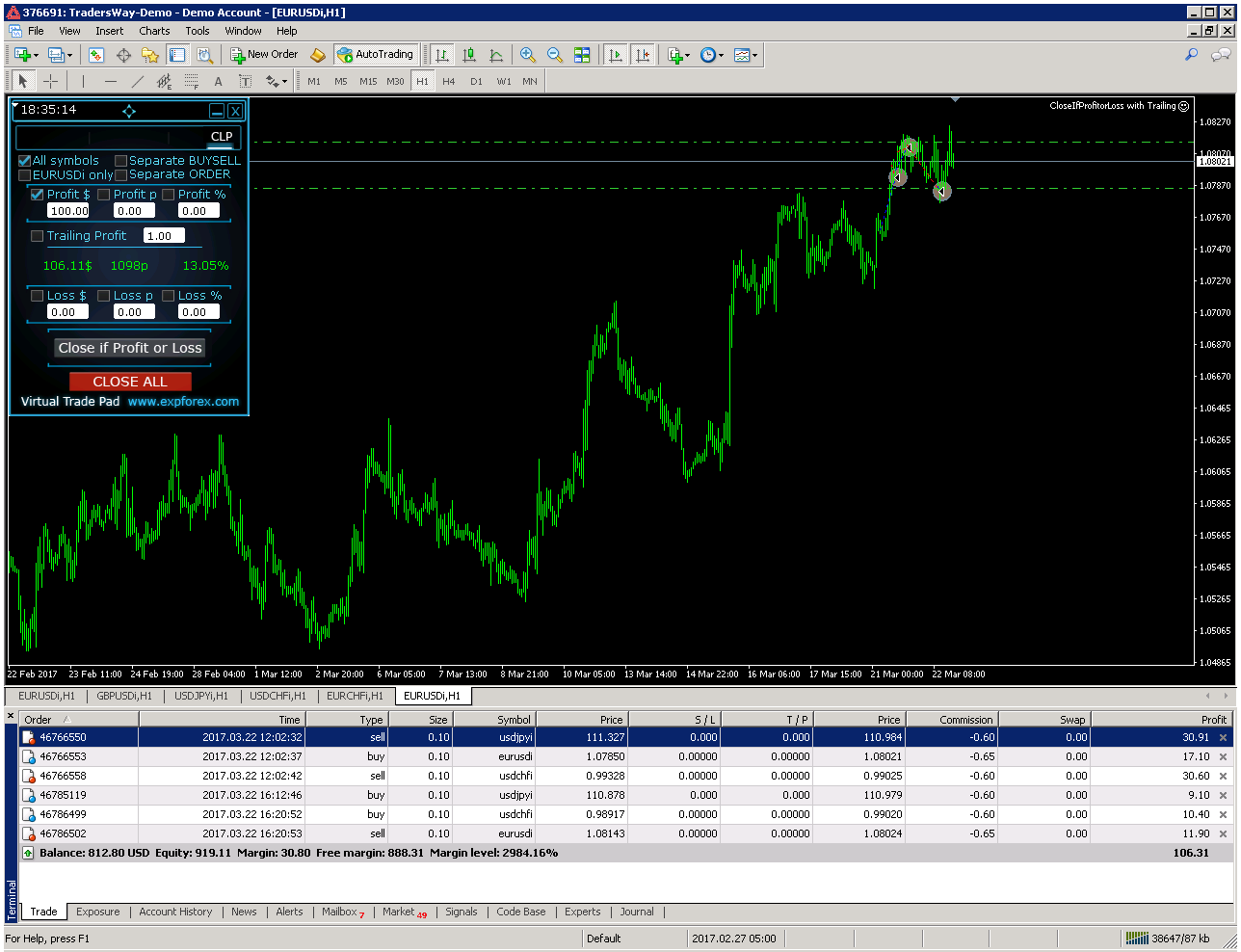Click the Profit $ value input field
Image resolution: width=1241 pixels, height=952 pixels.
click(69, 211)
